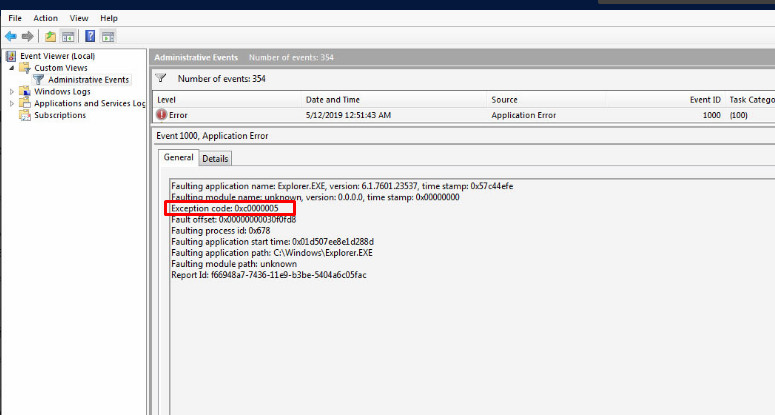Select Applications and Services Logs label
The width and height of the screenshot is (775, 415).
click(89, 103)
